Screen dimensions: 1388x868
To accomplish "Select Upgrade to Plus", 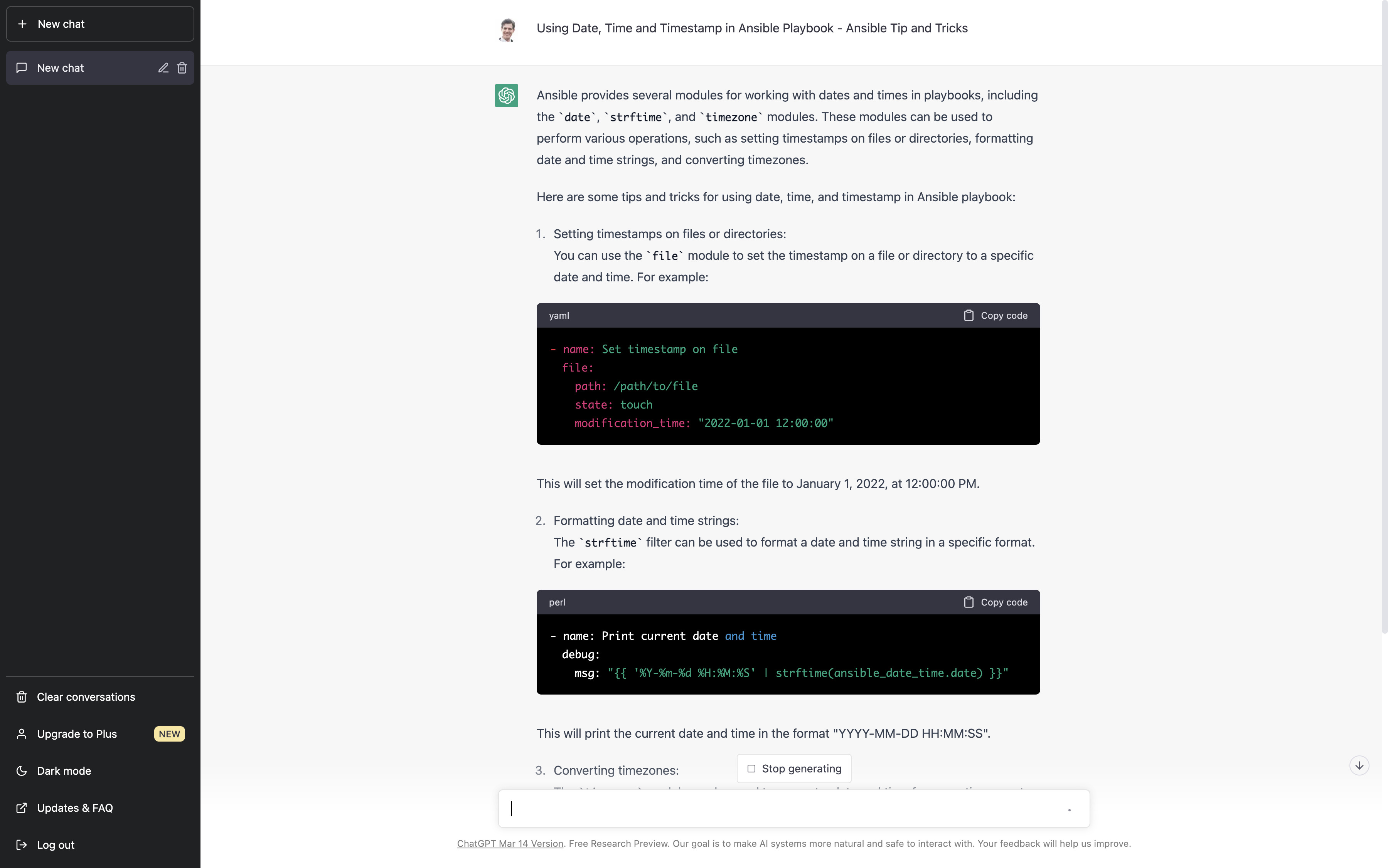I will coord(77,733).
